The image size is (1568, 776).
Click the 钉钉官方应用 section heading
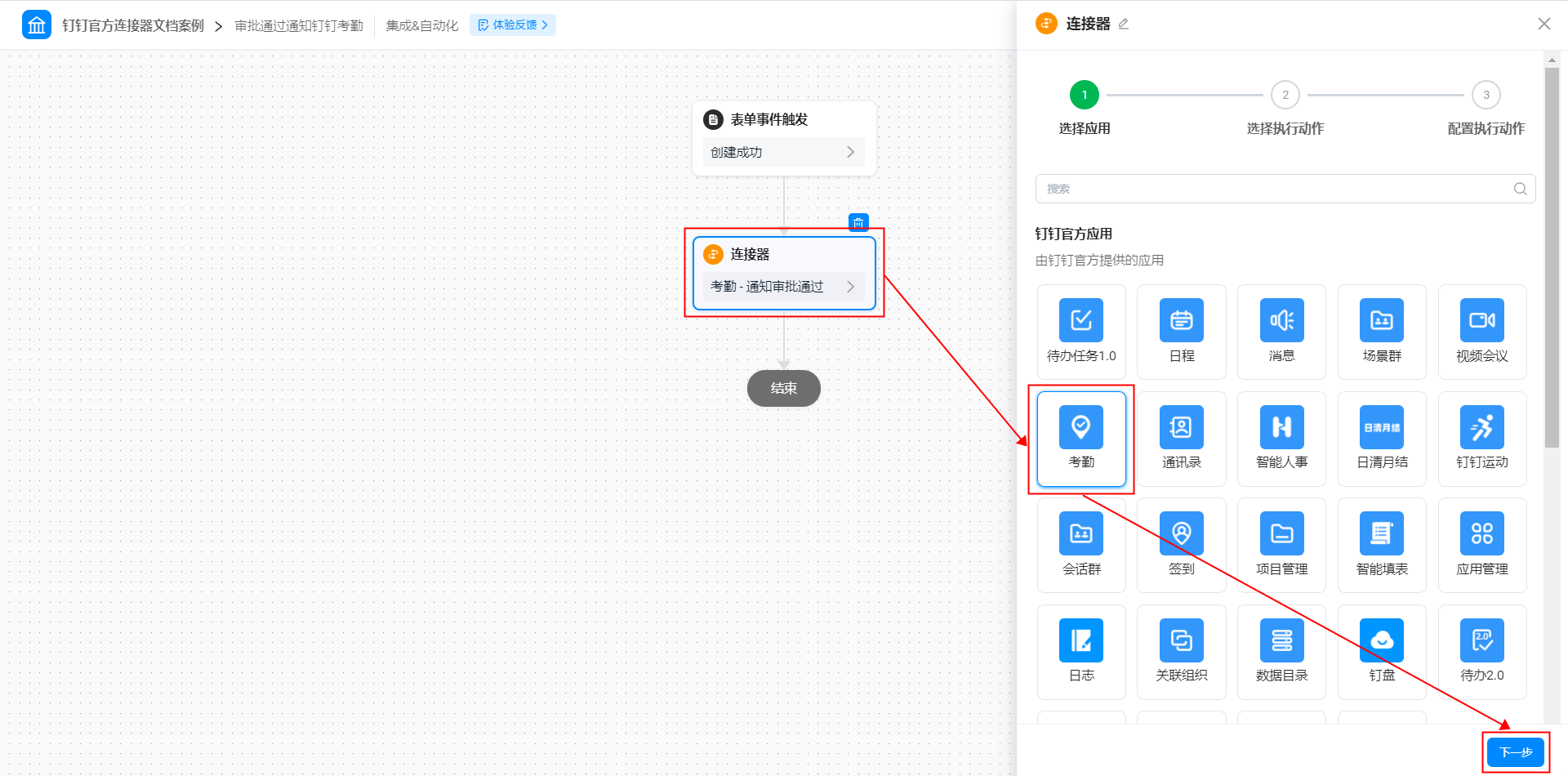click(x=1074, y=234)
